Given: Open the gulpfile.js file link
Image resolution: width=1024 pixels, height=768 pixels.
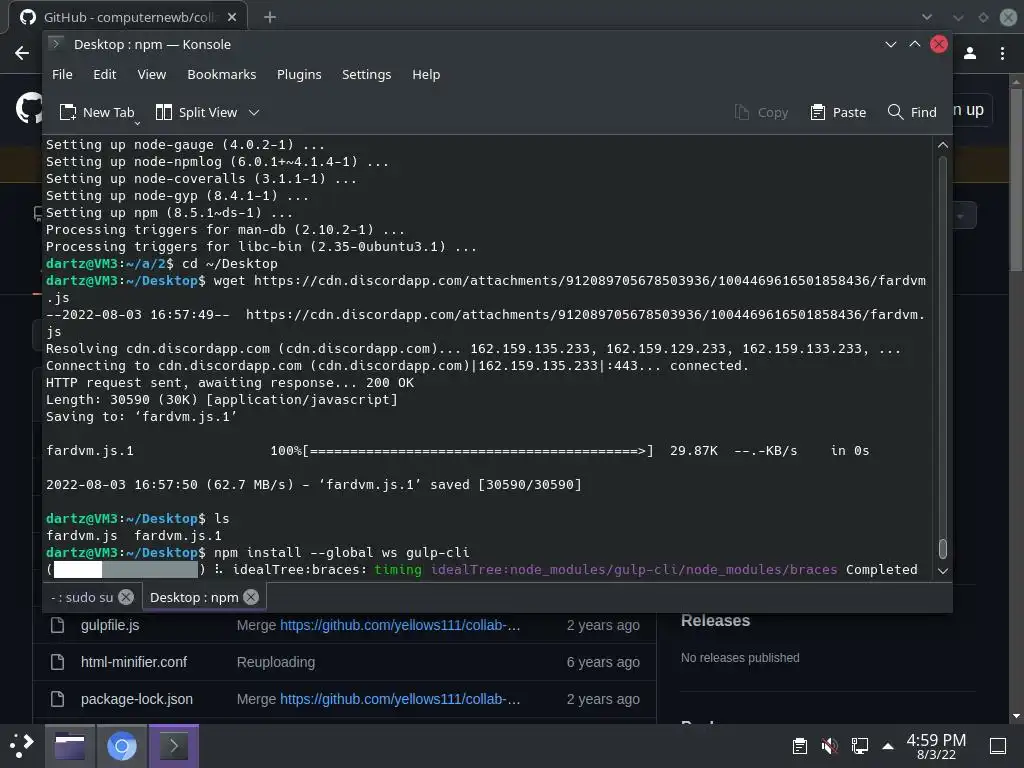Looking at the screenshot, I should [x=110, y=625].
